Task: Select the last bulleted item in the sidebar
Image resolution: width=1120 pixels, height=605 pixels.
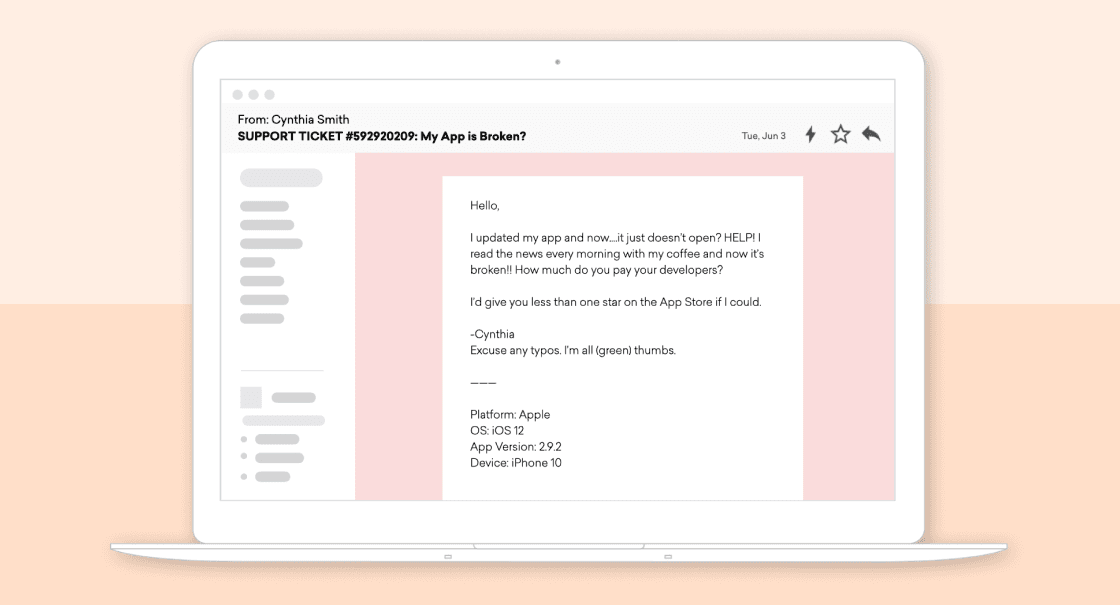Action: pyautogui.click(x=272, y=477)
